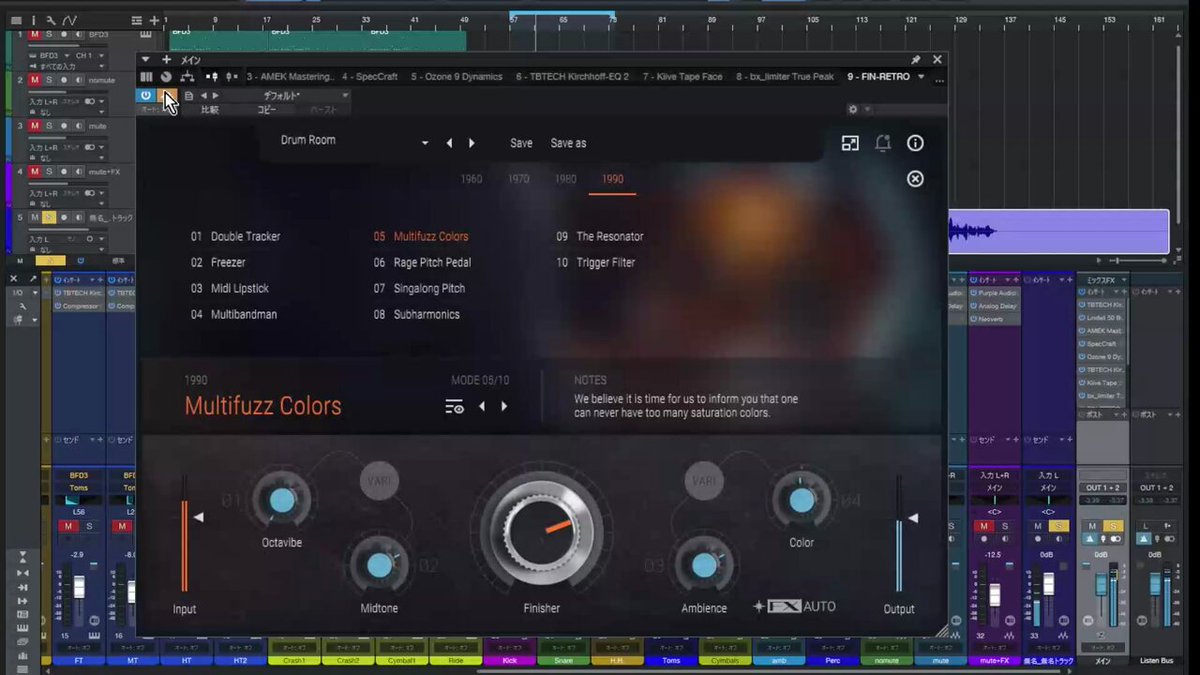Click the Color knob
1200x675 pixels.
[x=802, y=500]
